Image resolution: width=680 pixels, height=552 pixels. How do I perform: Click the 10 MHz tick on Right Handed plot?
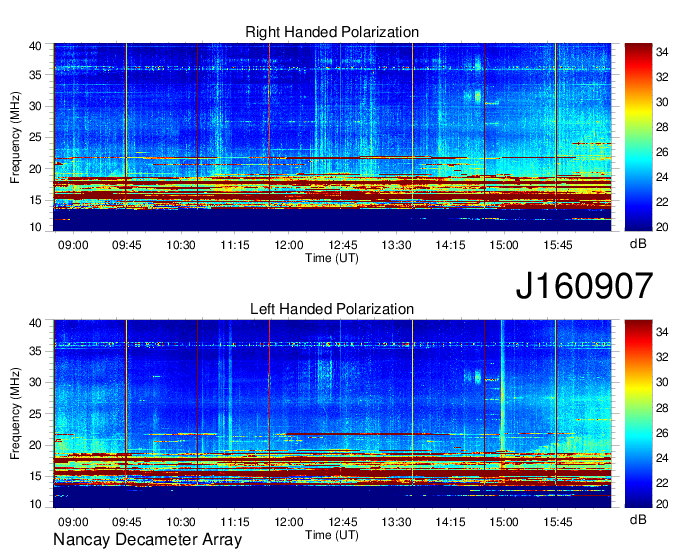coord(35,227)
